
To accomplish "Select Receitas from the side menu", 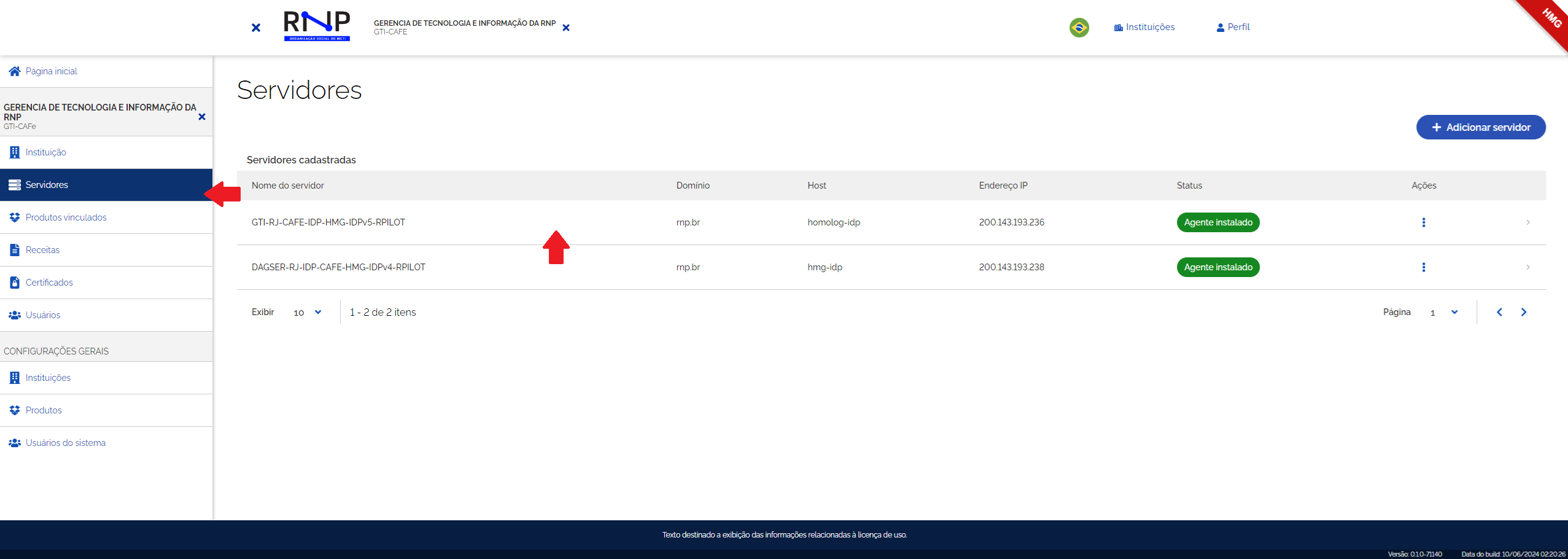I will (42, 250).
